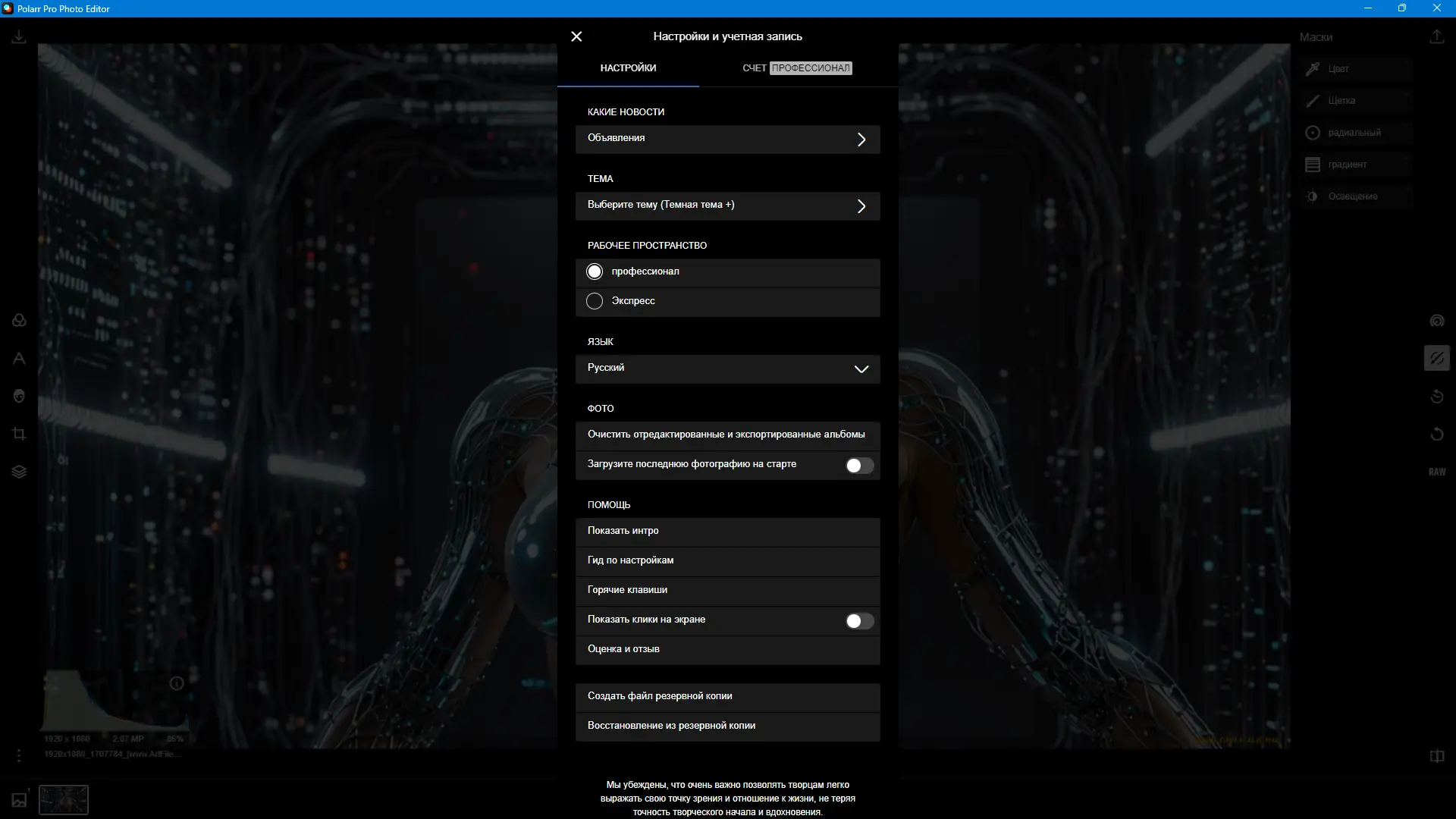Click the RAW icon on right sidebar
The height and width of the screenshot is (819, 1456).
[x=1436, y=472]
